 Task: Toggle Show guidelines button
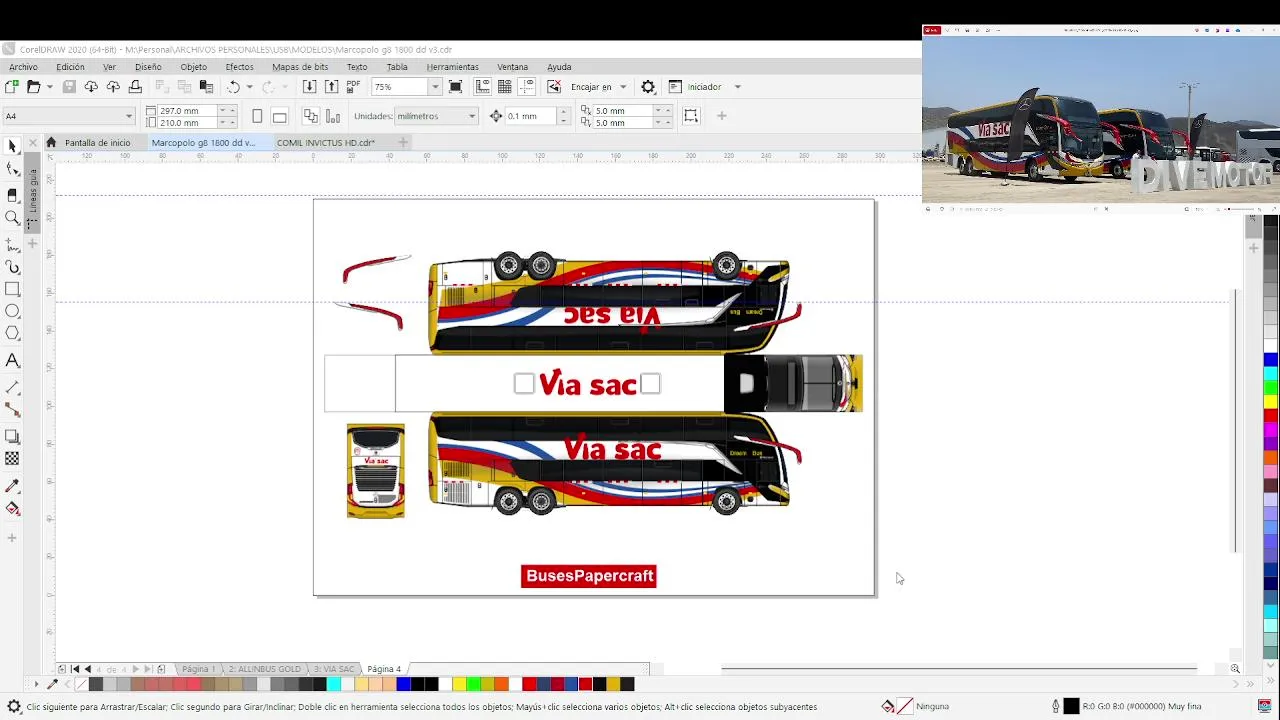click(x=527, y=87)
